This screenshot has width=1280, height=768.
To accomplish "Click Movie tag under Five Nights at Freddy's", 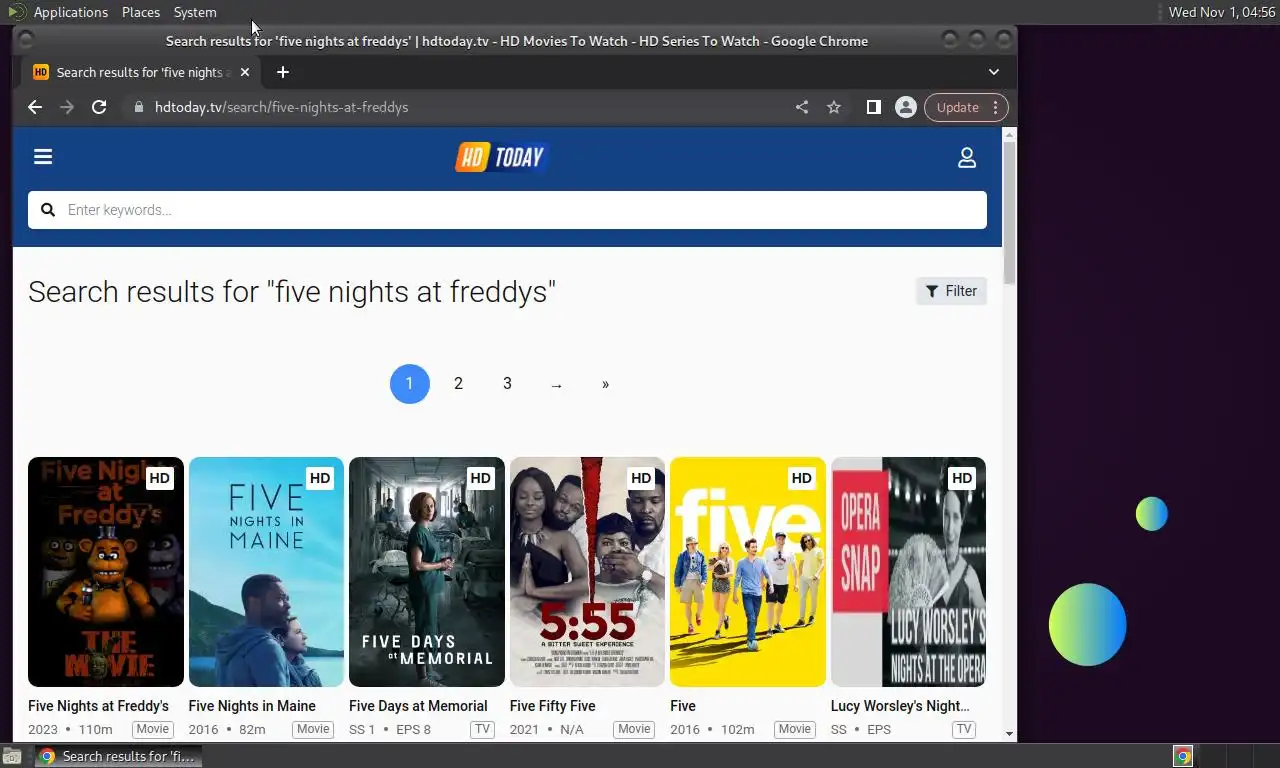I will click(153, 729).
